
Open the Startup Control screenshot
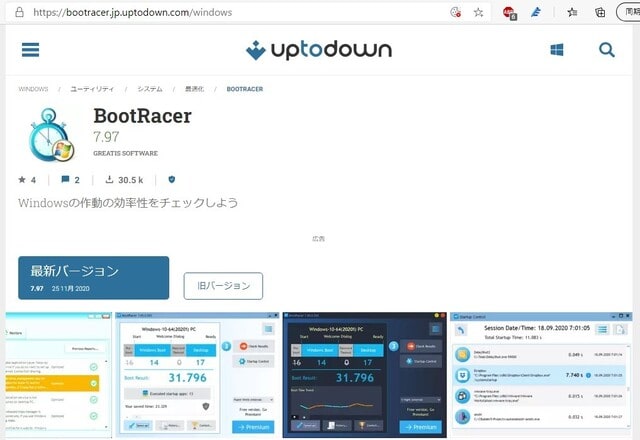coord(541,375)
